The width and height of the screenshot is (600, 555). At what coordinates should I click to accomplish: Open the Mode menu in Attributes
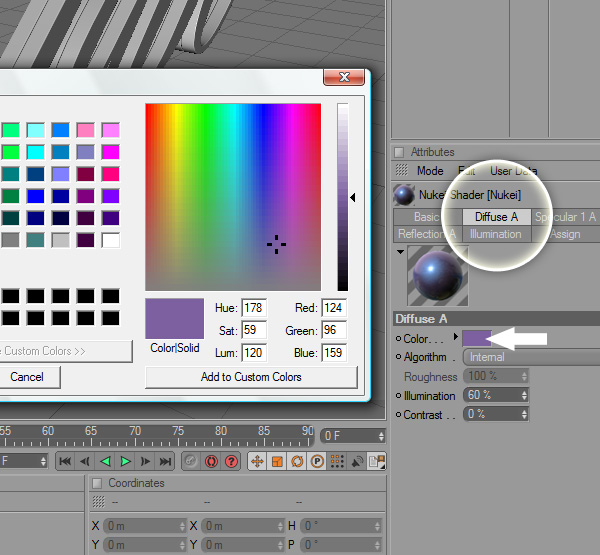[430, 171]
